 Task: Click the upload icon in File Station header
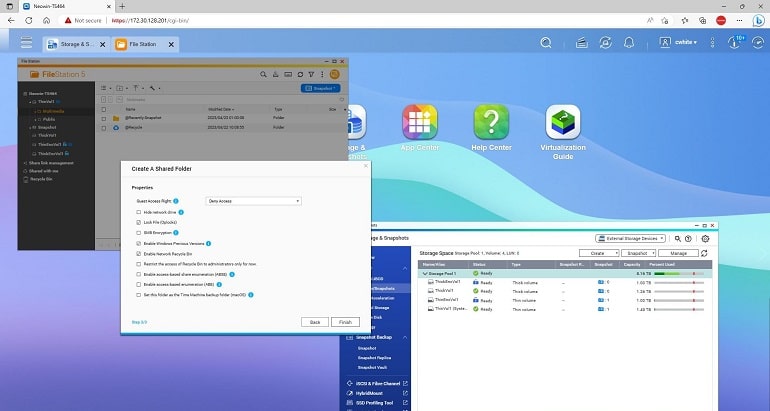[275, 75]
